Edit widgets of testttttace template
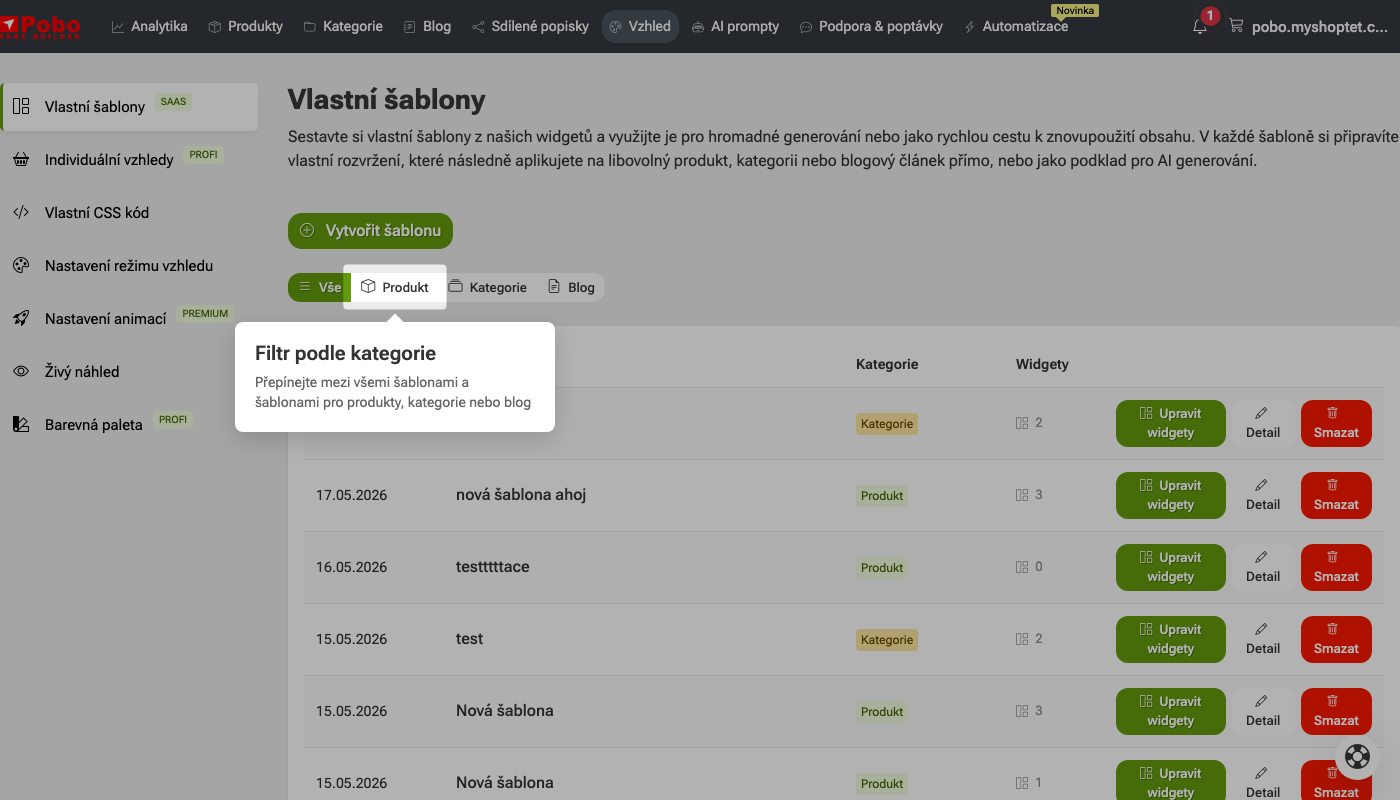This screenshot has height=800, width=1400. point(1171,567)
